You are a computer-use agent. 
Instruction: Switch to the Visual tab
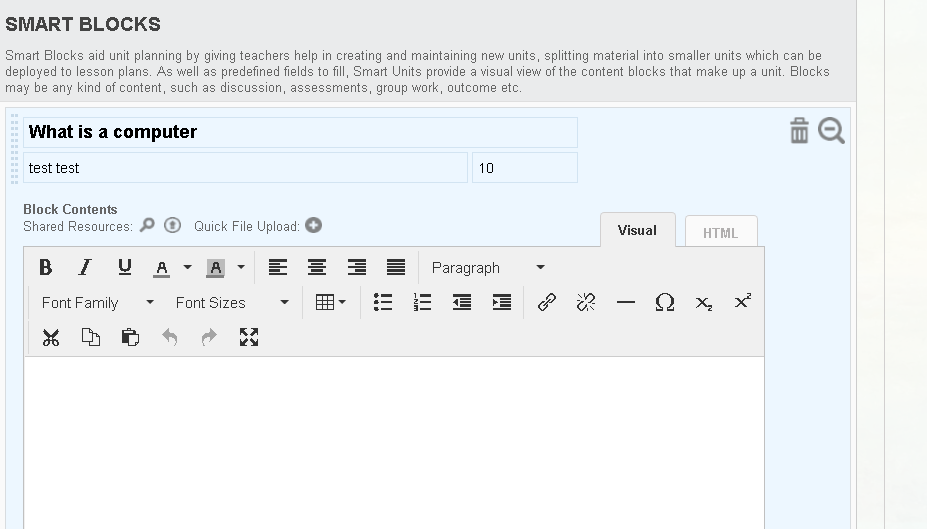[x=637, y=230]
